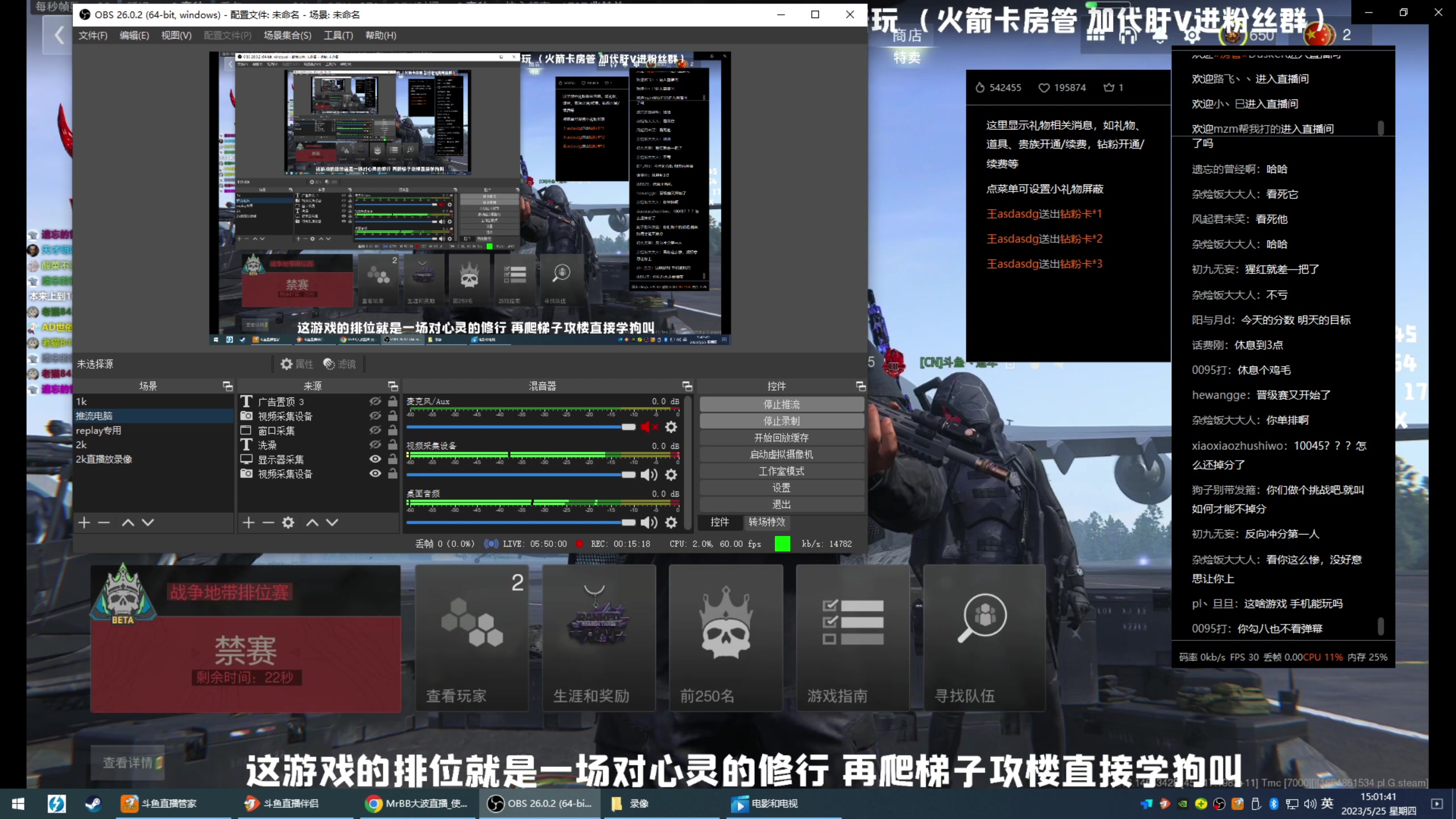Open the 帮助(H) menu
This screenshot has width=1456, height=819.
click(x=380, y=35)
